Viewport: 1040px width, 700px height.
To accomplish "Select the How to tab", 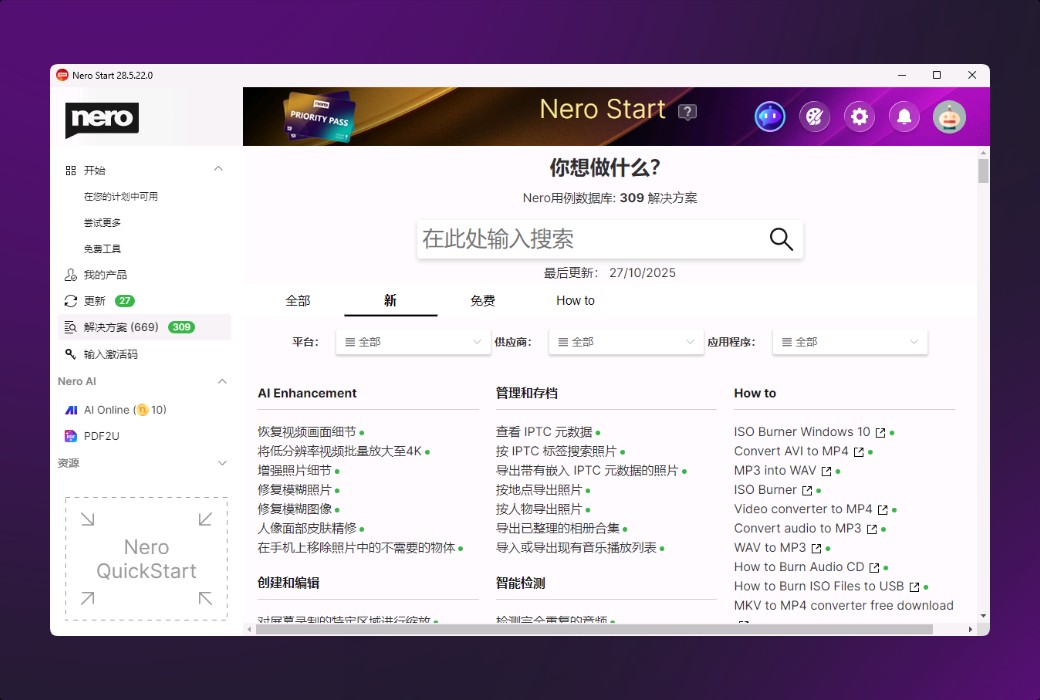I will click(x=575, y=300).
